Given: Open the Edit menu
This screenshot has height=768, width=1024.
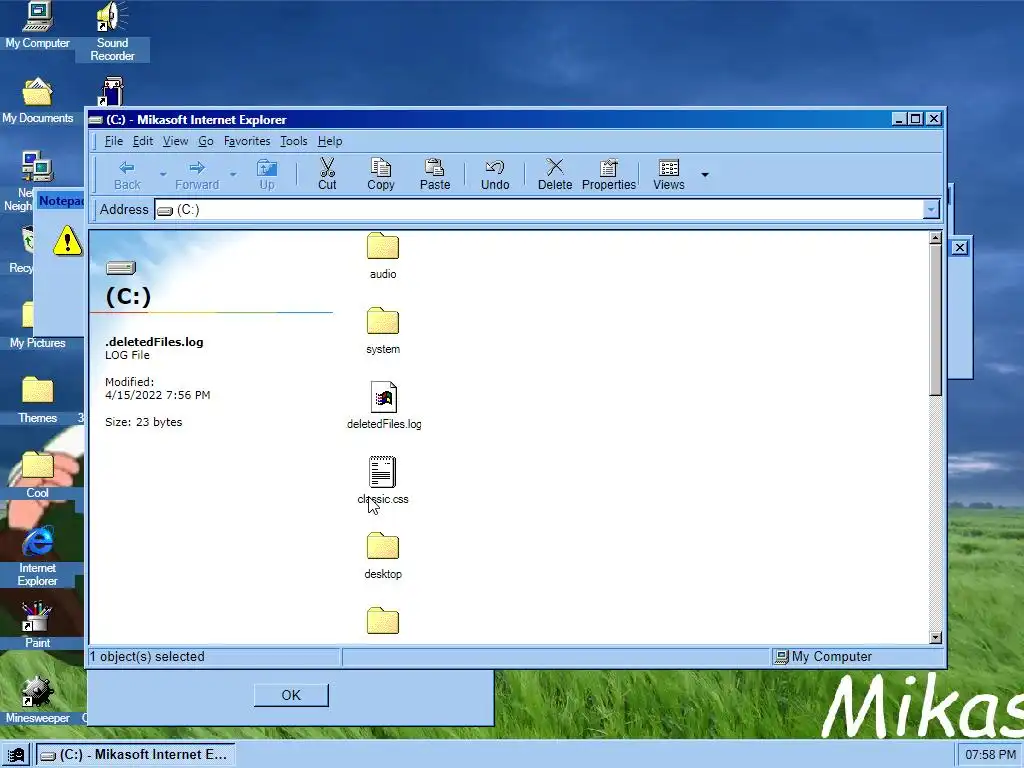Looking at the screenshot, I should (x=143, y=141).
